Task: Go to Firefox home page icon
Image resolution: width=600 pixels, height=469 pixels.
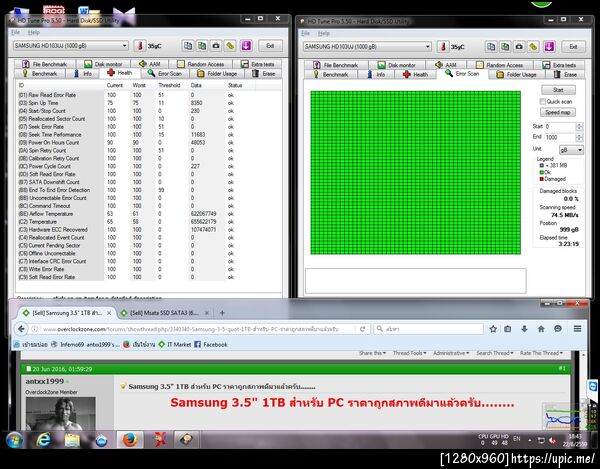Action: click(x=541, y=329)
